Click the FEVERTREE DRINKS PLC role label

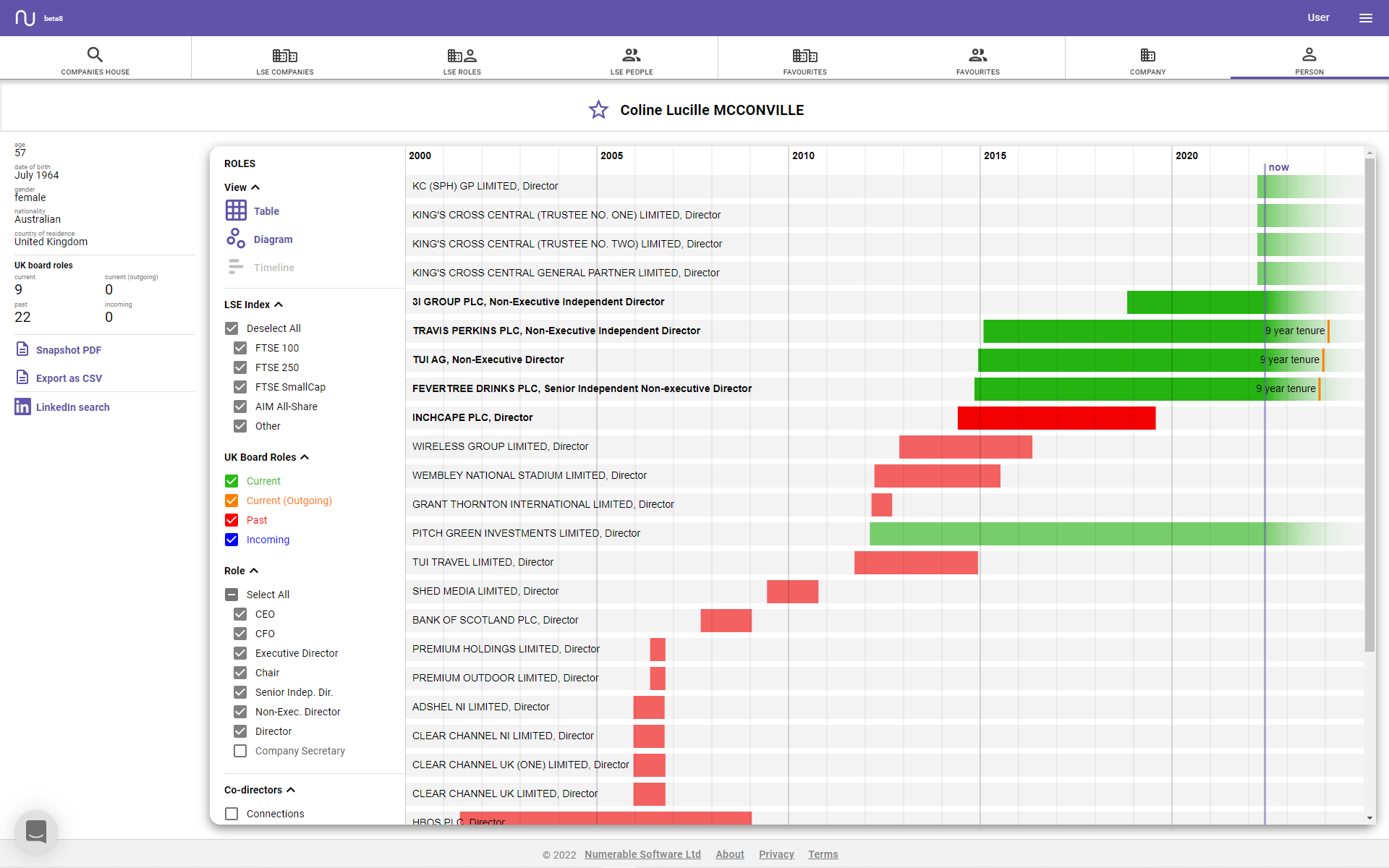pos(582,388)
